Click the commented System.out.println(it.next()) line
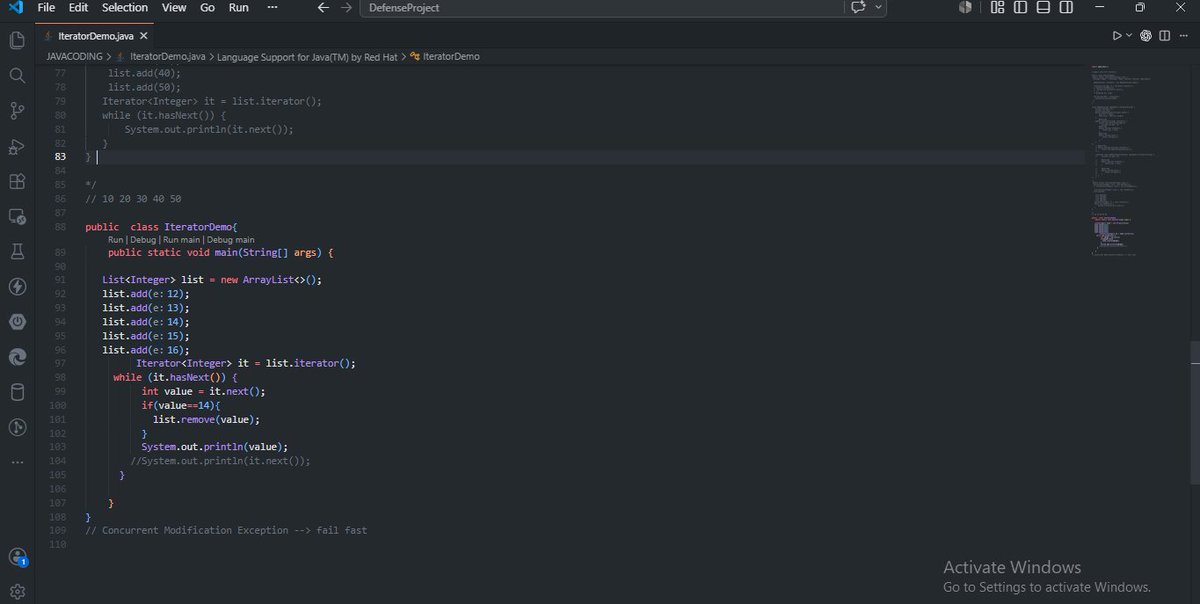Screen dimensions: 1200x604 click(x=220, y=461)
